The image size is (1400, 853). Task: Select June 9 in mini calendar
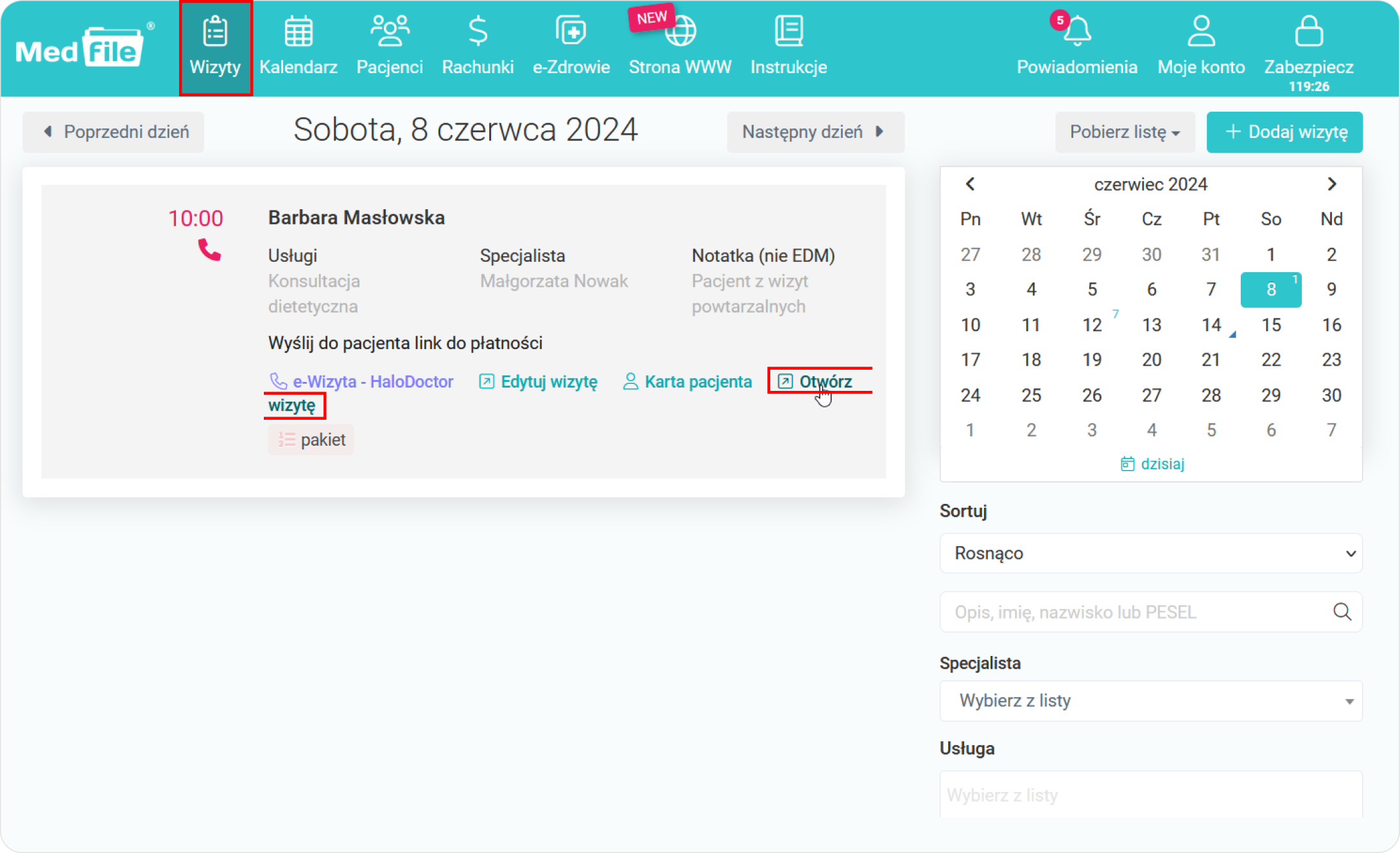1331,289
